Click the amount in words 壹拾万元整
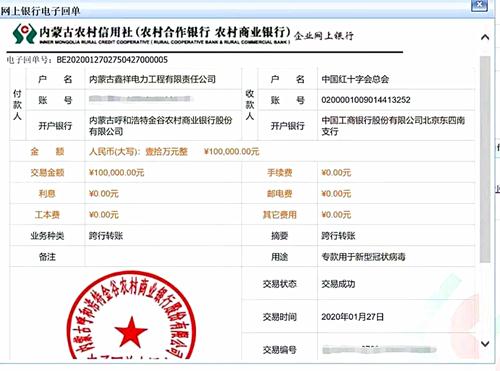 [166, 152]
